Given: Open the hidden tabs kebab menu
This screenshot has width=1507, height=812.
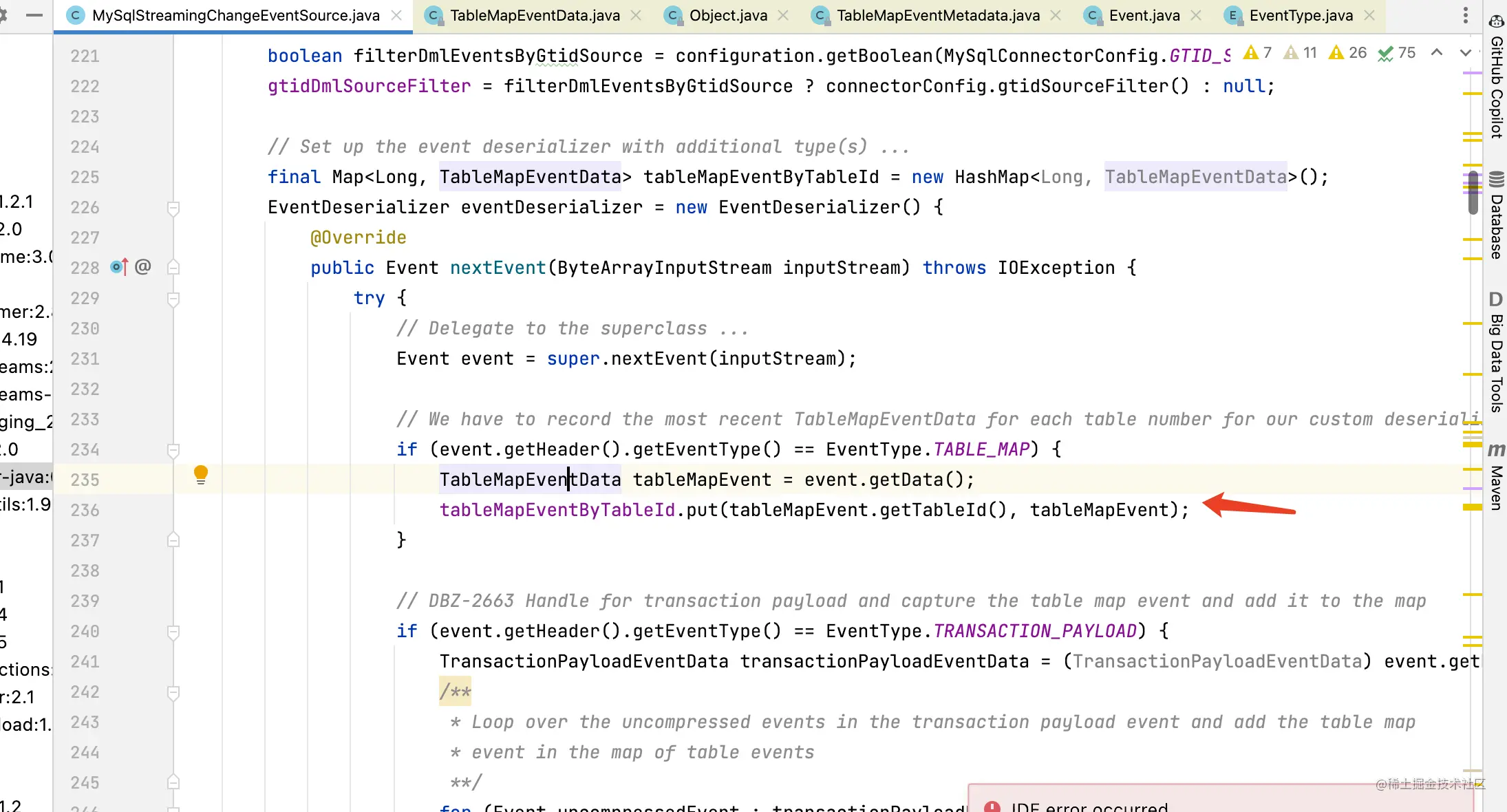Looking at the screenshot, I should tap(1466, 15).
